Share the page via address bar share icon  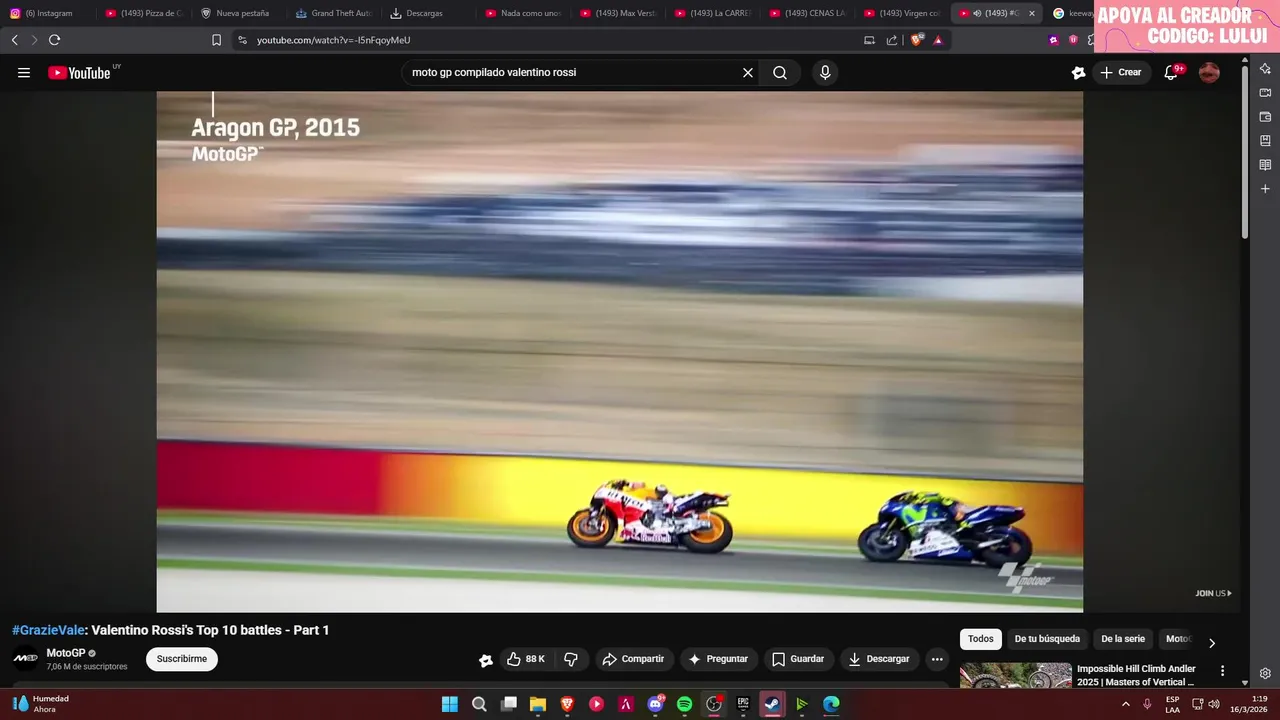(x=892, y=40)
